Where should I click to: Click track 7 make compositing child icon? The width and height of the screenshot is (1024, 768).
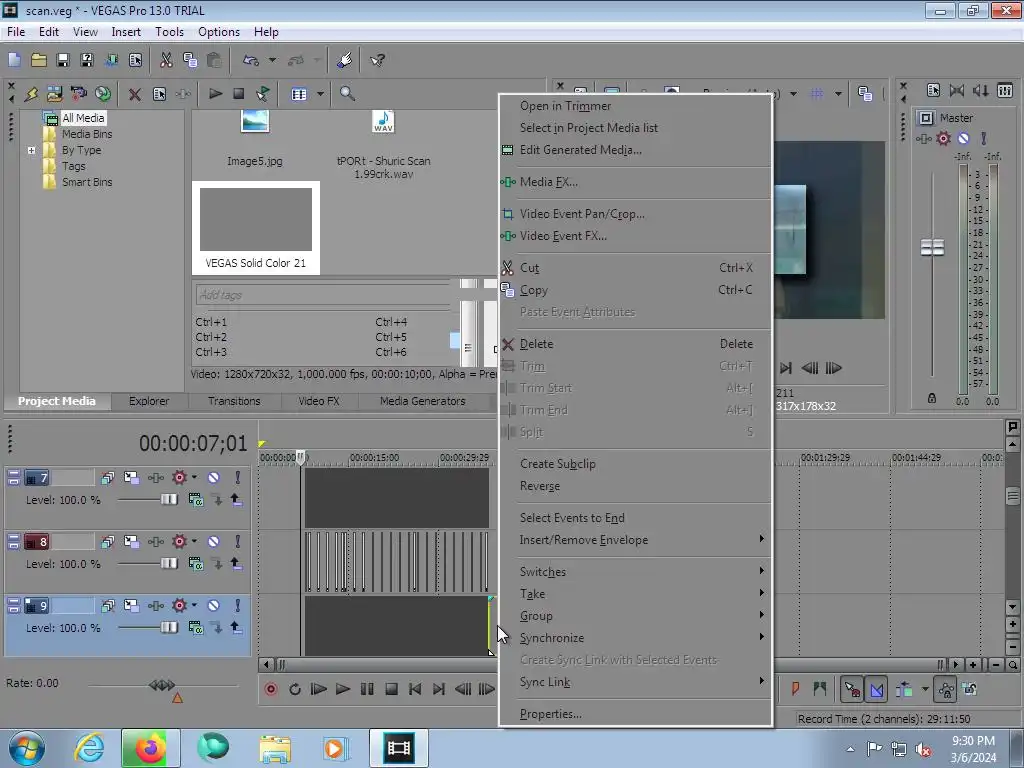tap(217, 500)
